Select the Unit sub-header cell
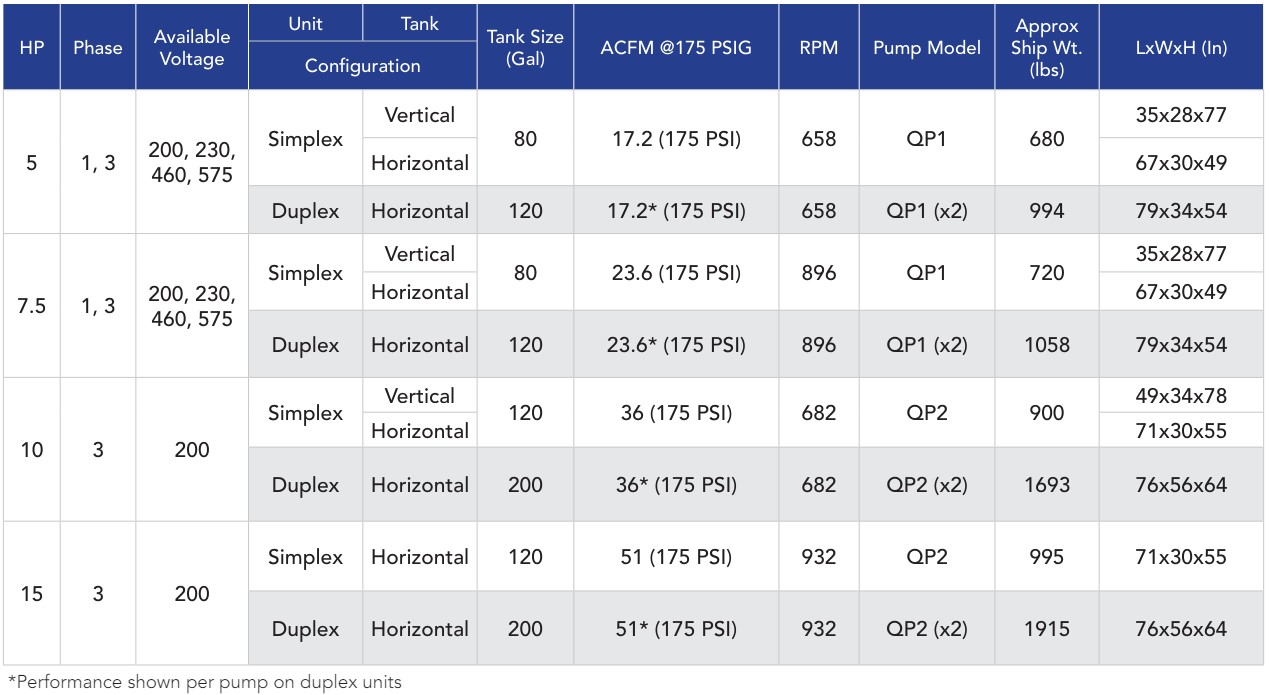Image resolution: width=1270 pixels, height=695 pixels. (x=305, y=23)
